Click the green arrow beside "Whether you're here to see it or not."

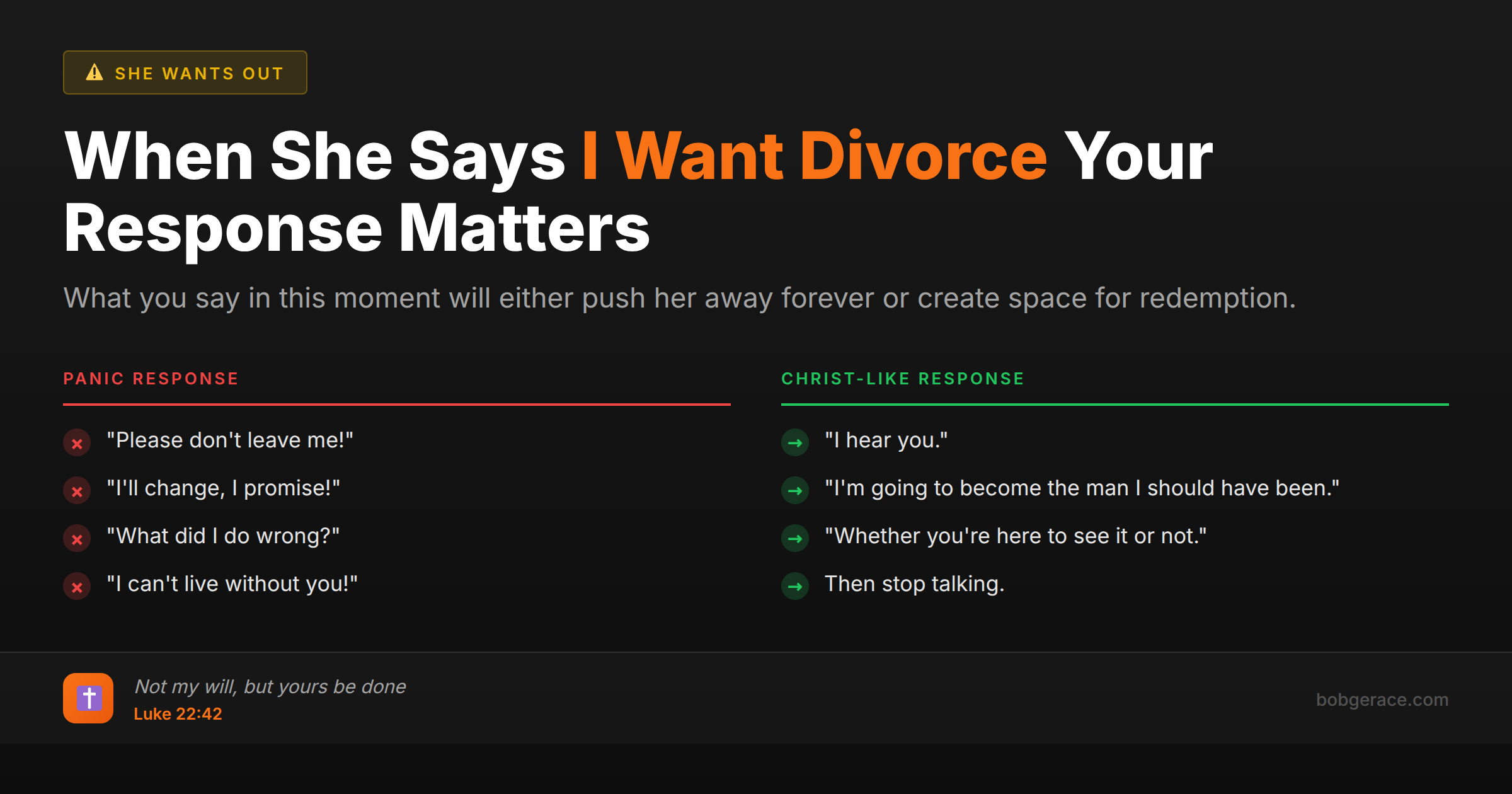[x=795, y=539]
